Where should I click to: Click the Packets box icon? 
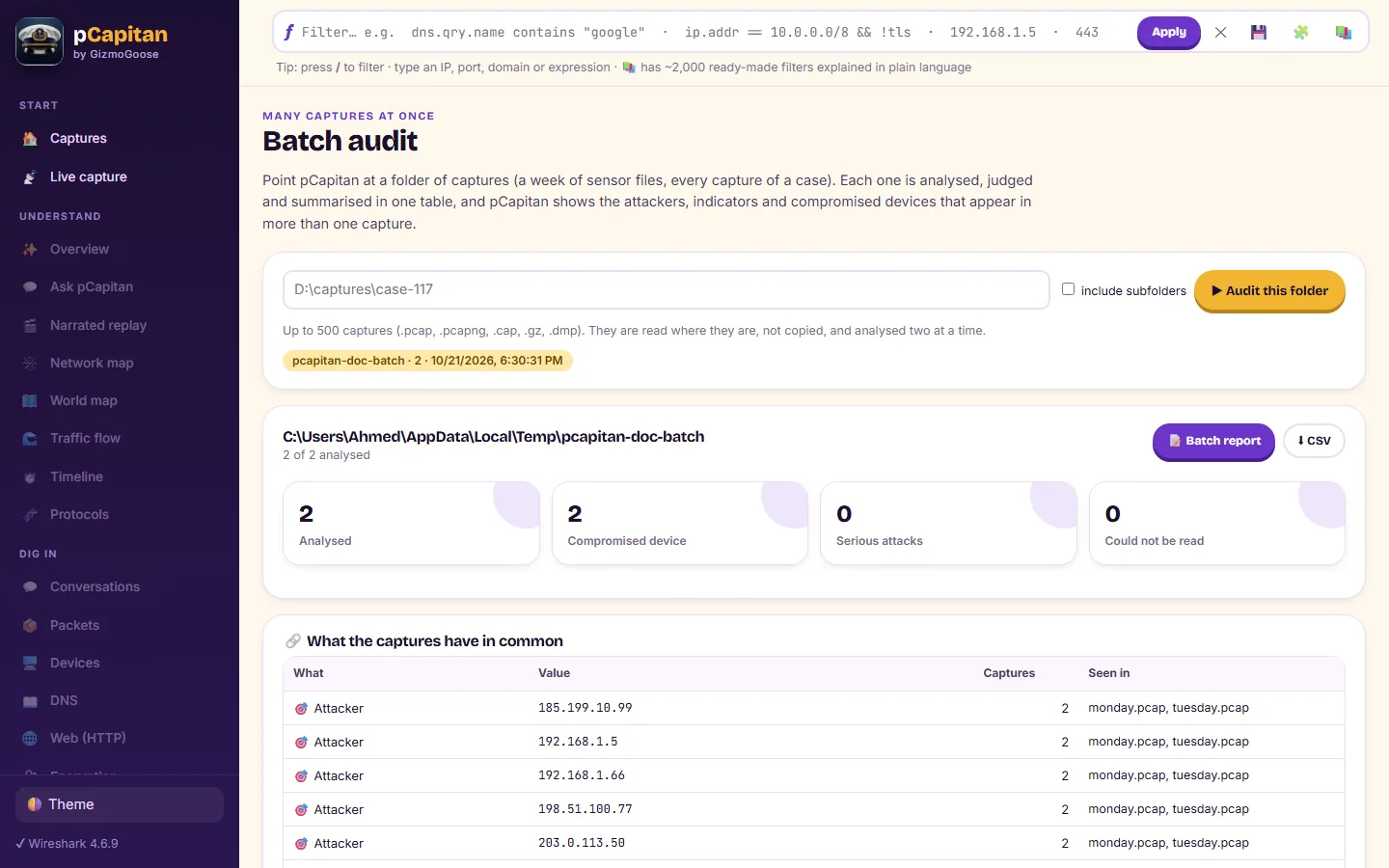pos(30,626)
